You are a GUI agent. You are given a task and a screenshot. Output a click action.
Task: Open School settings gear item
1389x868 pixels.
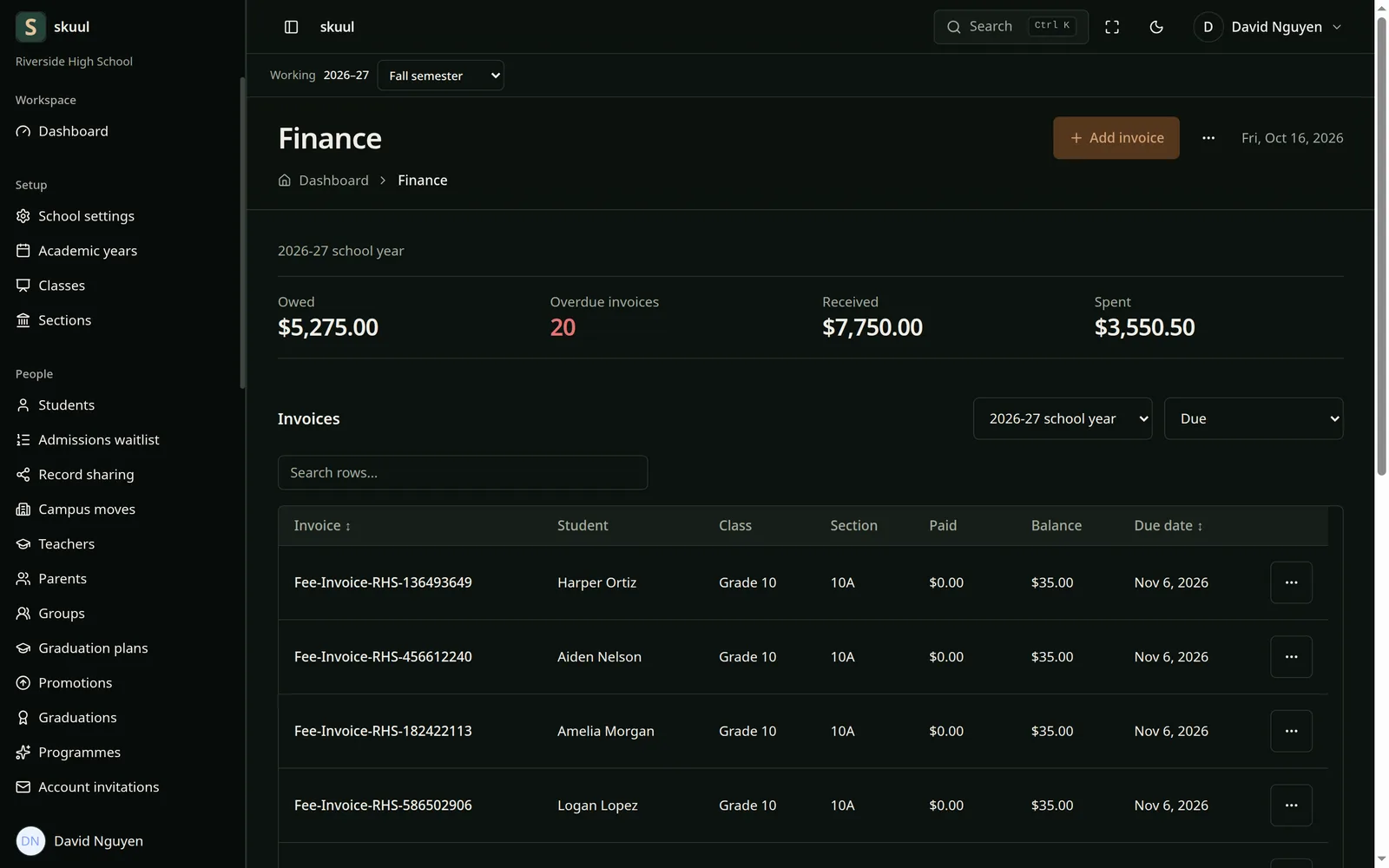(x=122, y=216)
